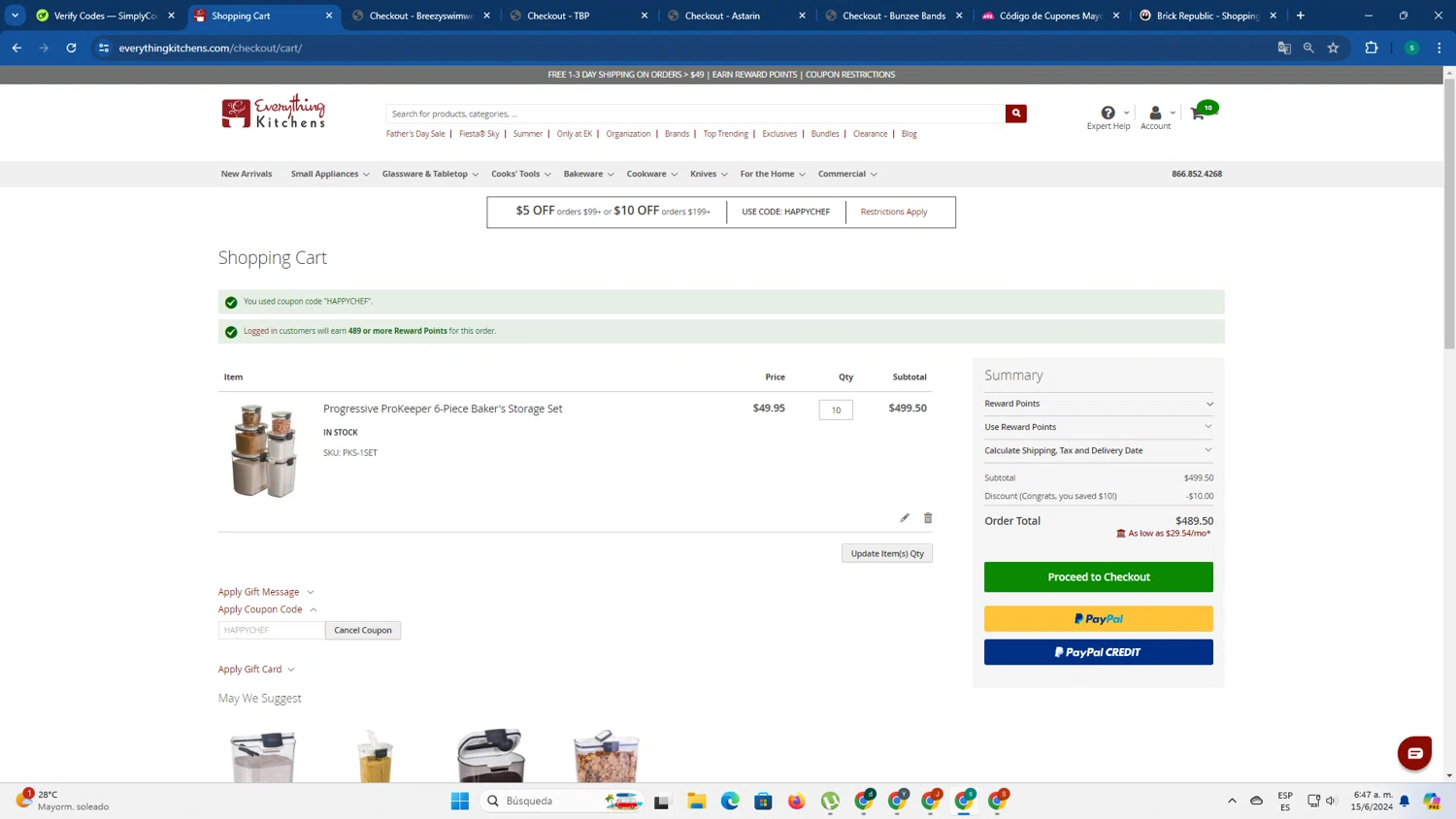Click the red search magnifier button
1456x819 pixels.
click(1015, 114)
